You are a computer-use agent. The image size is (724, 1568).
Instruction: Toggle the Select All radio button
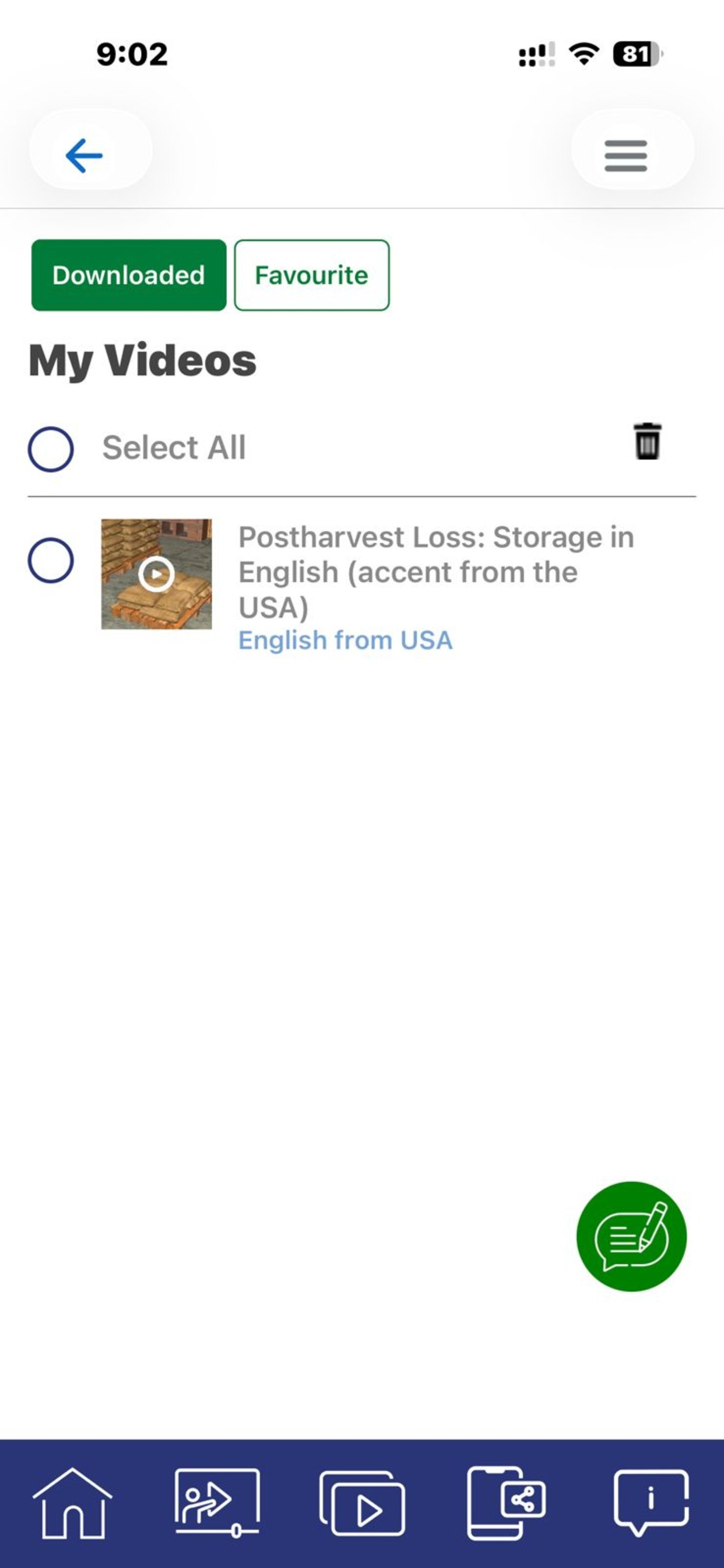[51, 449]
